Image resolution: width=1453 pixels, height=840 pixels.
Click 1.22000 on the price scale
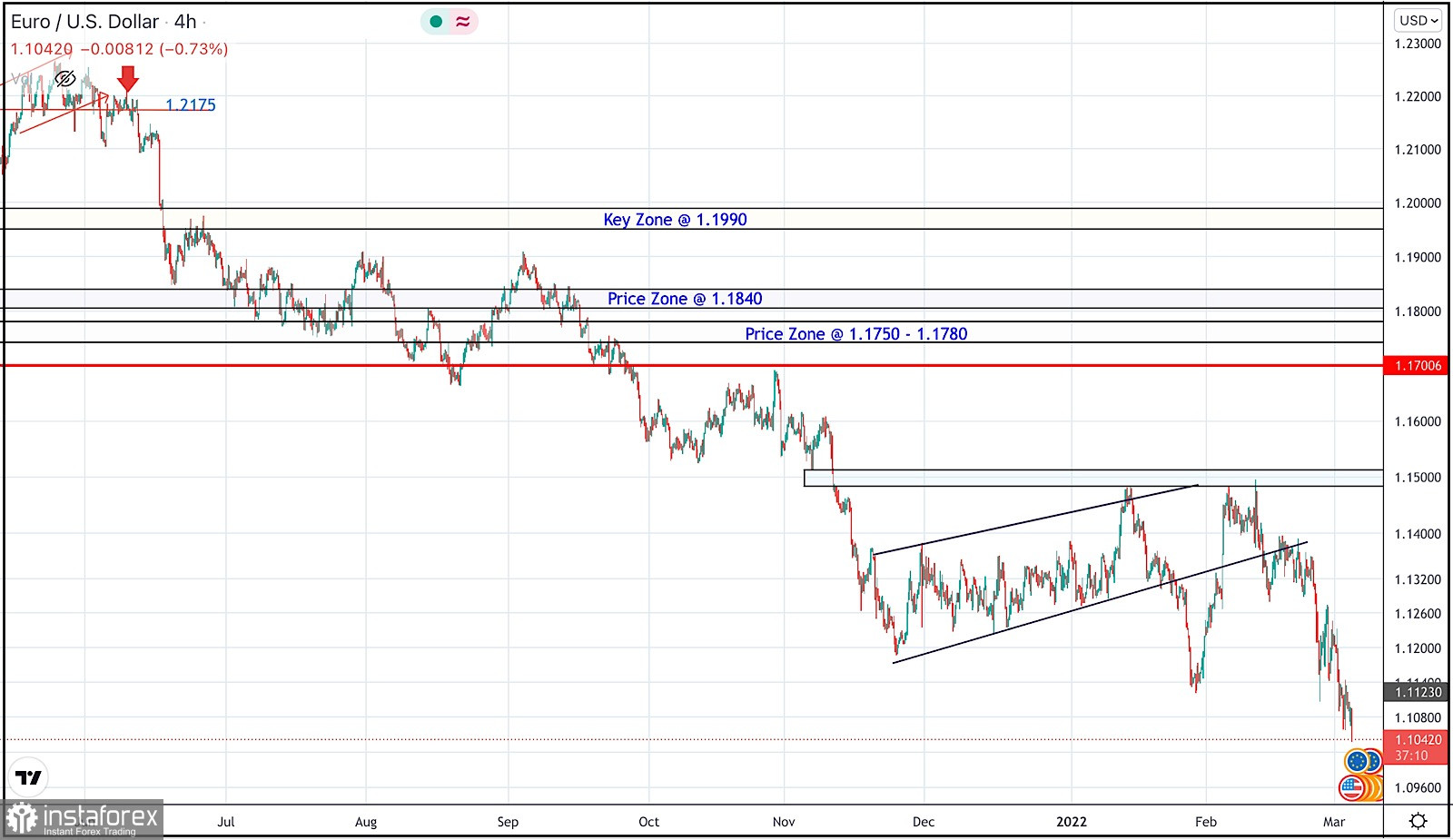click(1418, 97)
